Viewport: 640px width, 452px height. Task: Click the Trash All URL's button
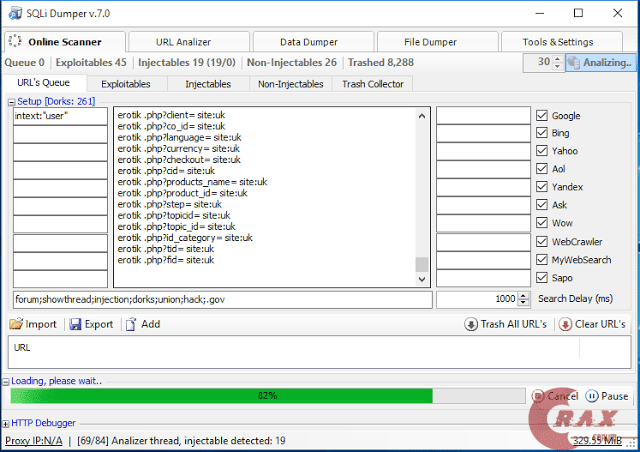pos(505,324)
